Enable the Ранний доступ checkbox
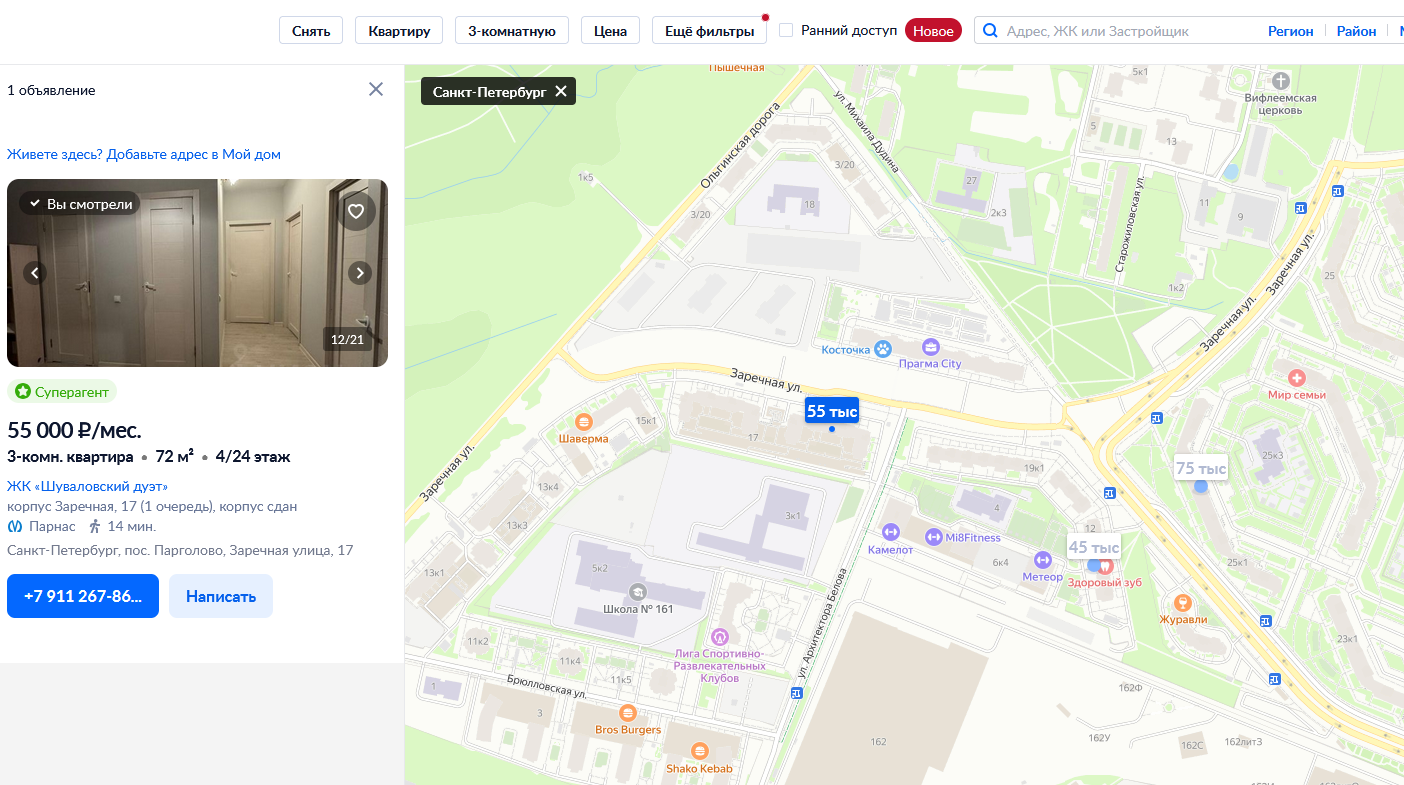Image resolution: width=1404 pixels, height=785 pixels. pyautogui.click(x=786, y=30)
